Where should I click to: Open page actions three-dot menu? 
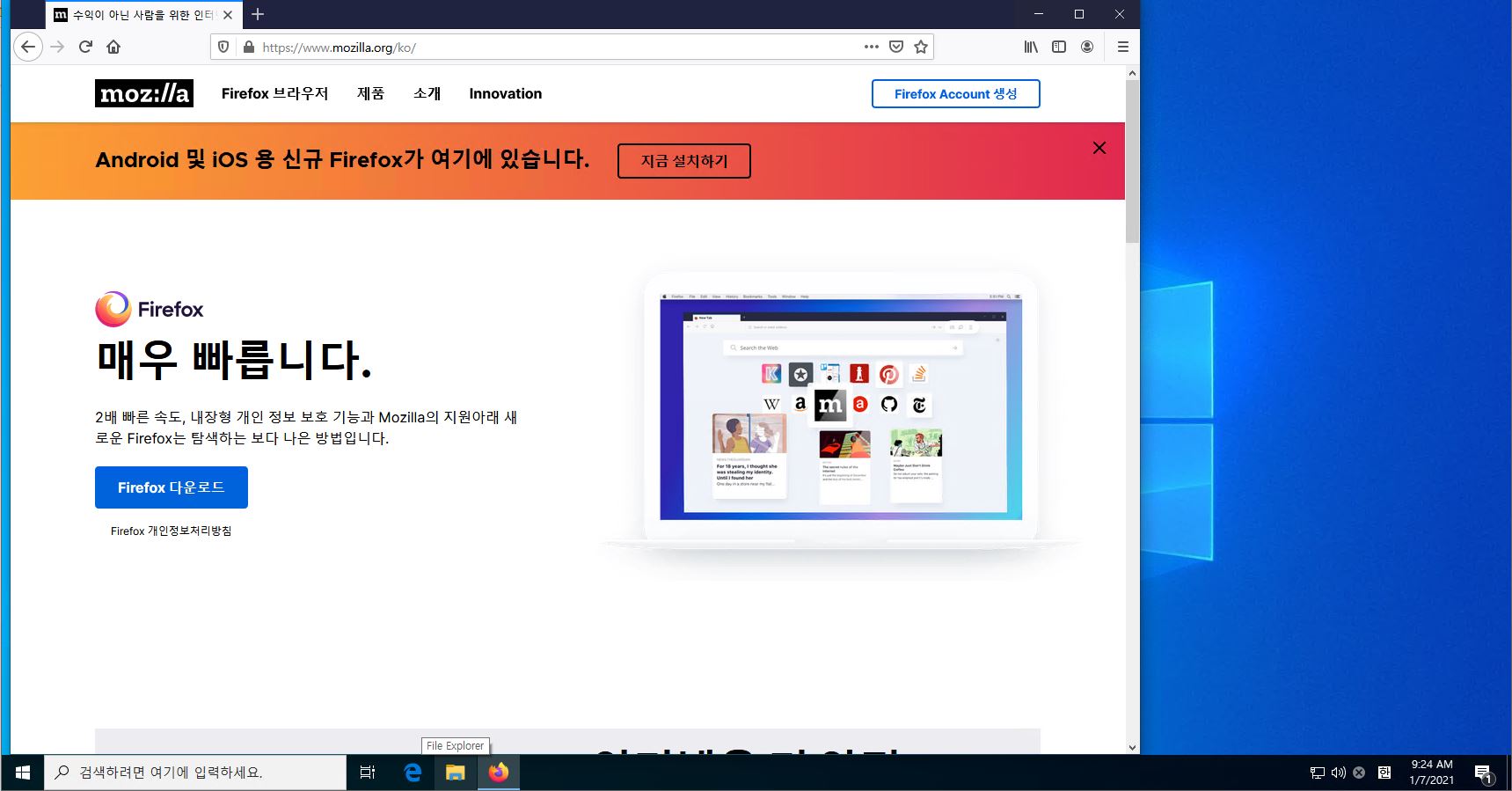pos(872,47)
